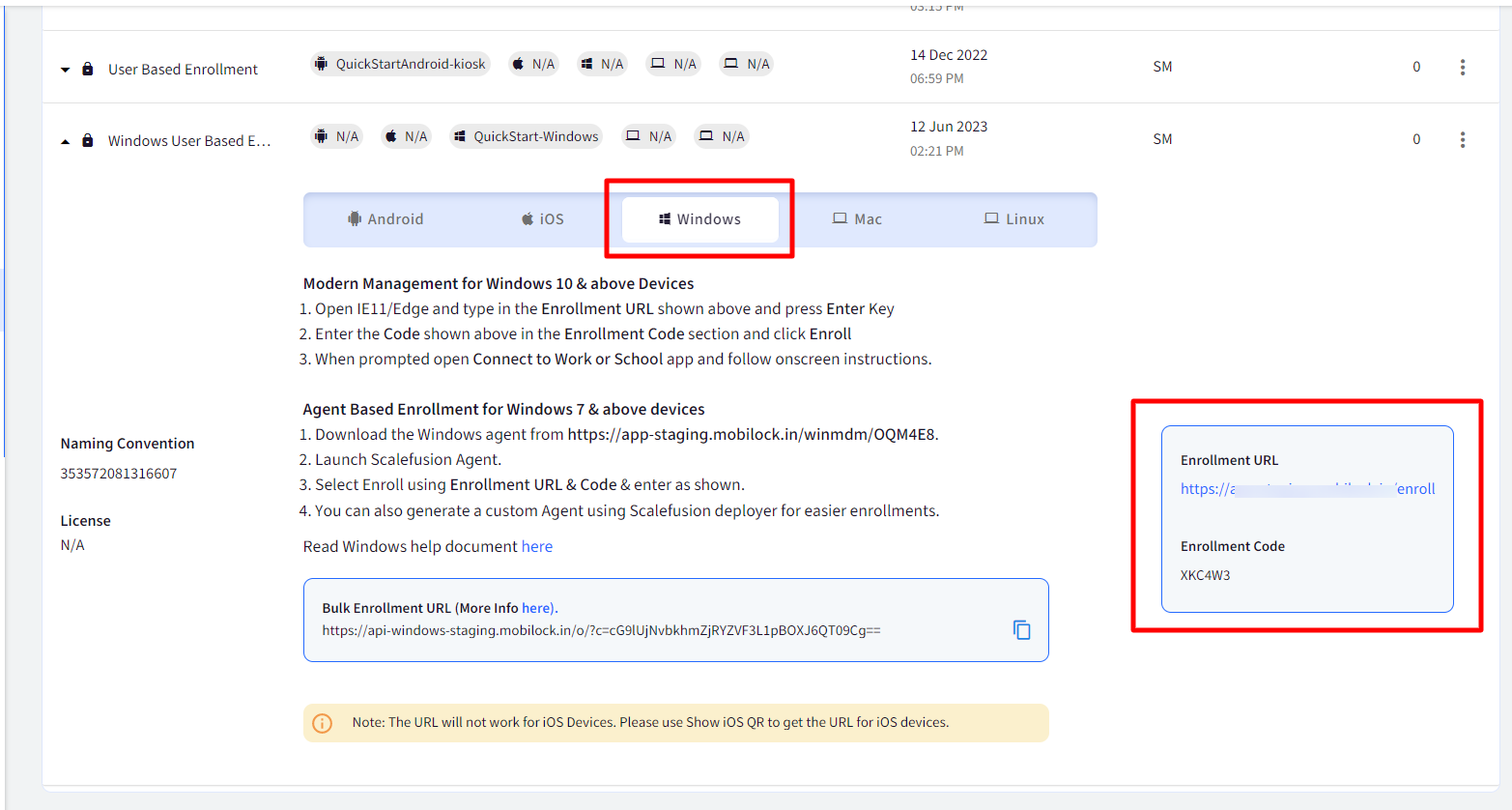The image size is (1512, 810).
Task: Click 'SM' in the User Based Enrollment row
Action: coord(1162,67)
